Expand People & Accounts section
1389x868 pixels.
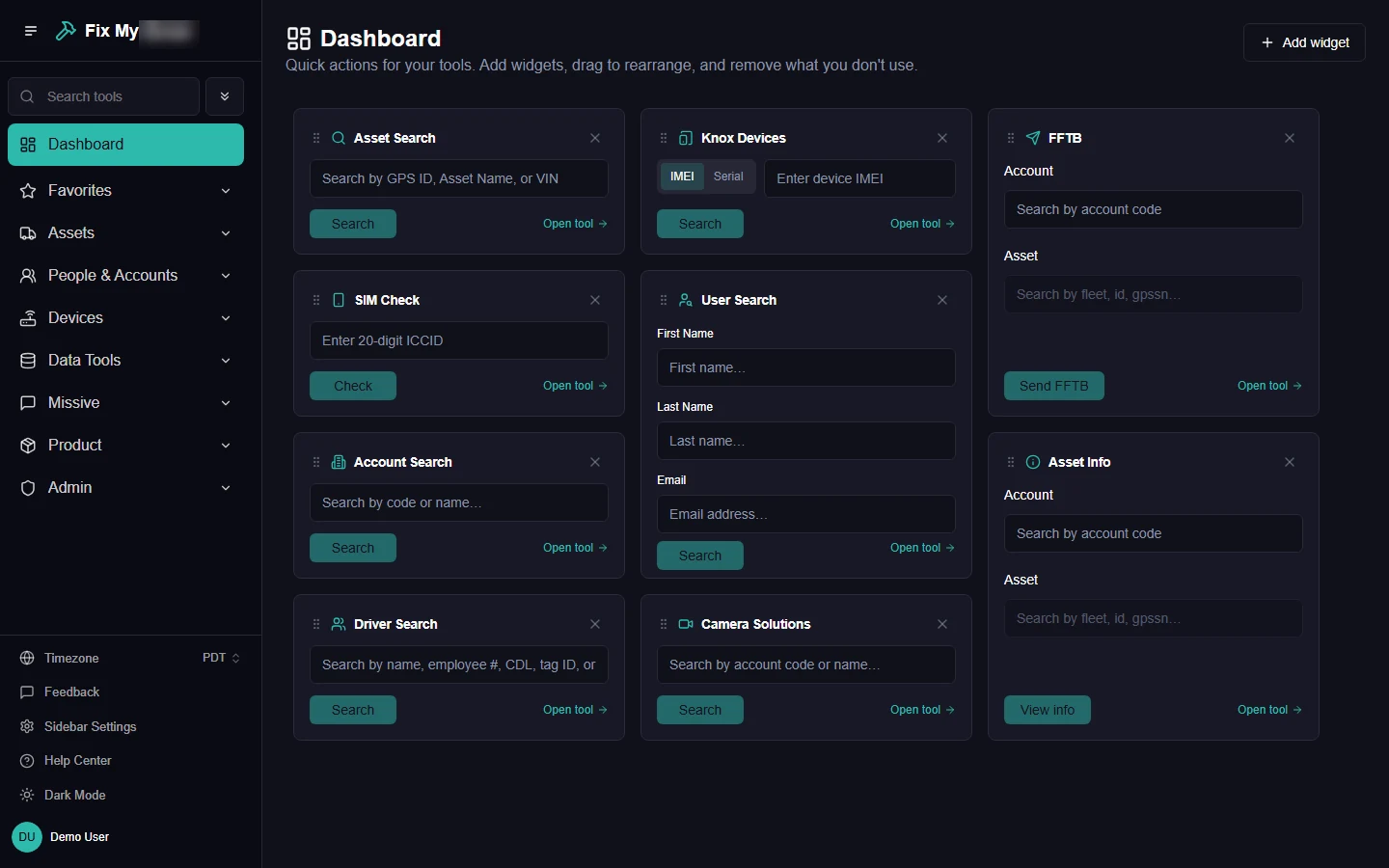(125, 276)
